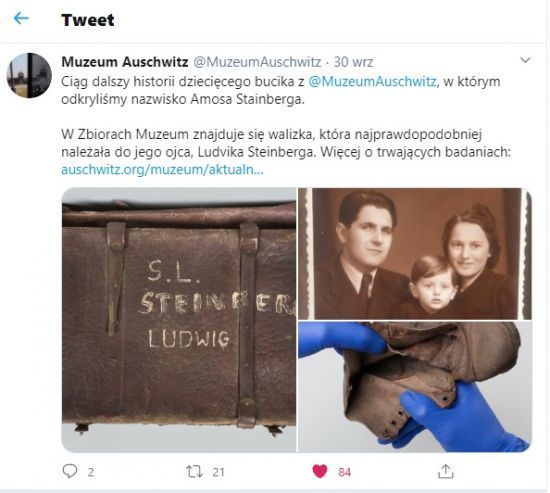Share the tweet via upload icon
This screenshot has width=550, height=493.
tap(445, 471)
